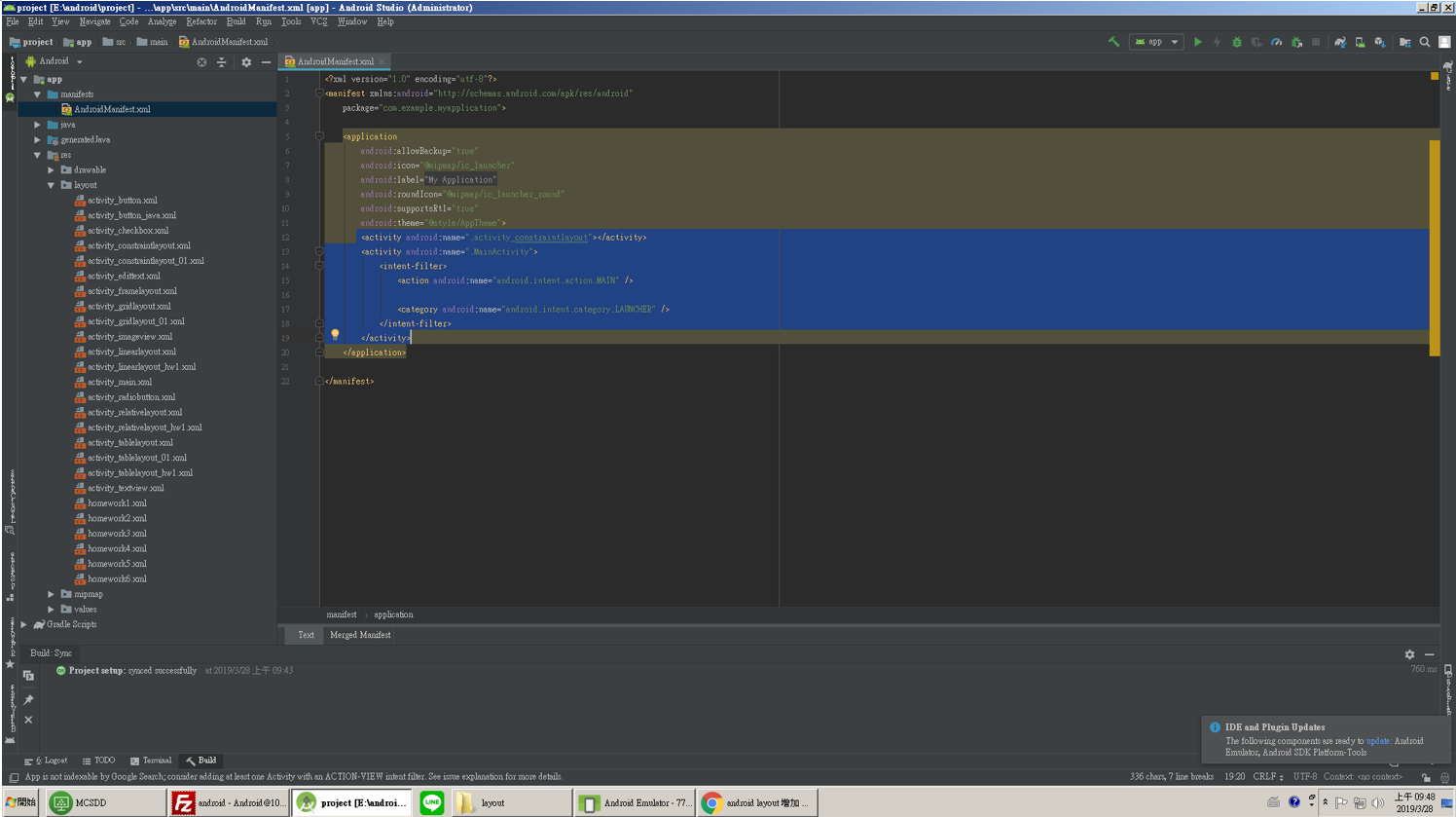Open Build panel settings gear
Image resolution: width=1456 pixels, height=817 pixels.
(1409, 654)
